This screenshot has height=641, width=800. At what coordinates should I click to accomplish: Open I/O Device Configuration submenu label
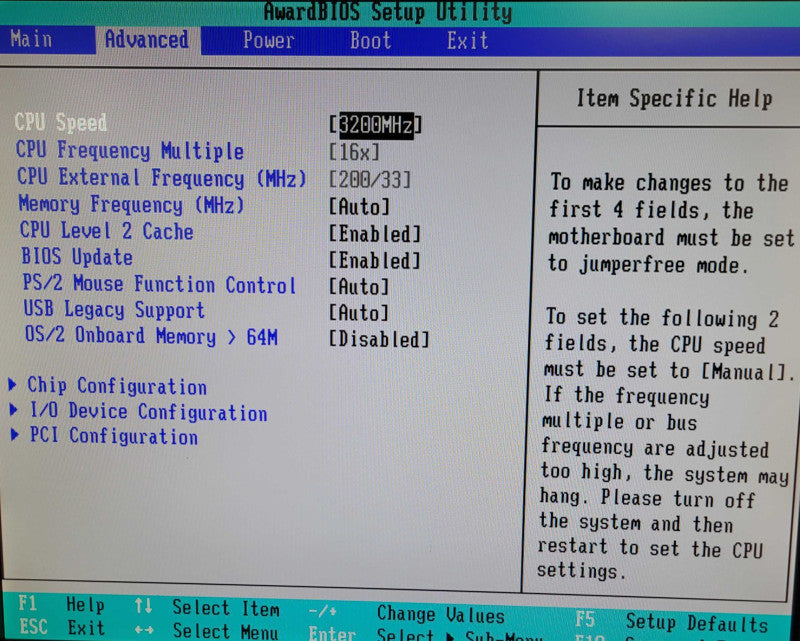(x=148, y=411)
